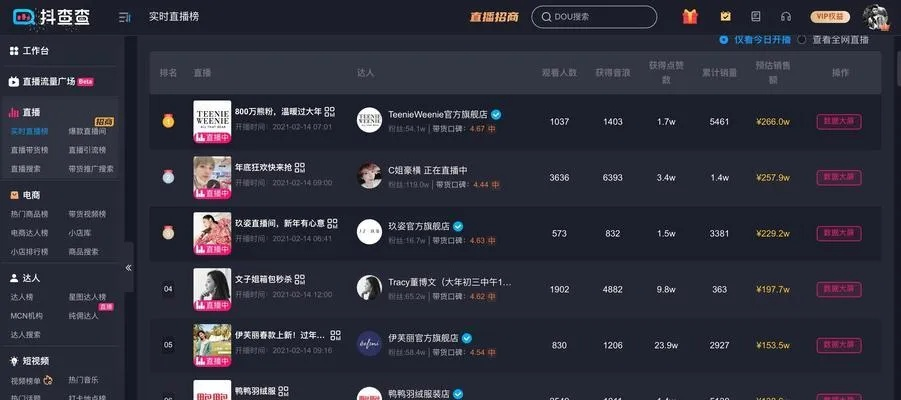Click the QR code icon for 伊芙丽春款上新
Image resolution: width=901 pixels, height=400 pixels.
(x=336, y=335)
